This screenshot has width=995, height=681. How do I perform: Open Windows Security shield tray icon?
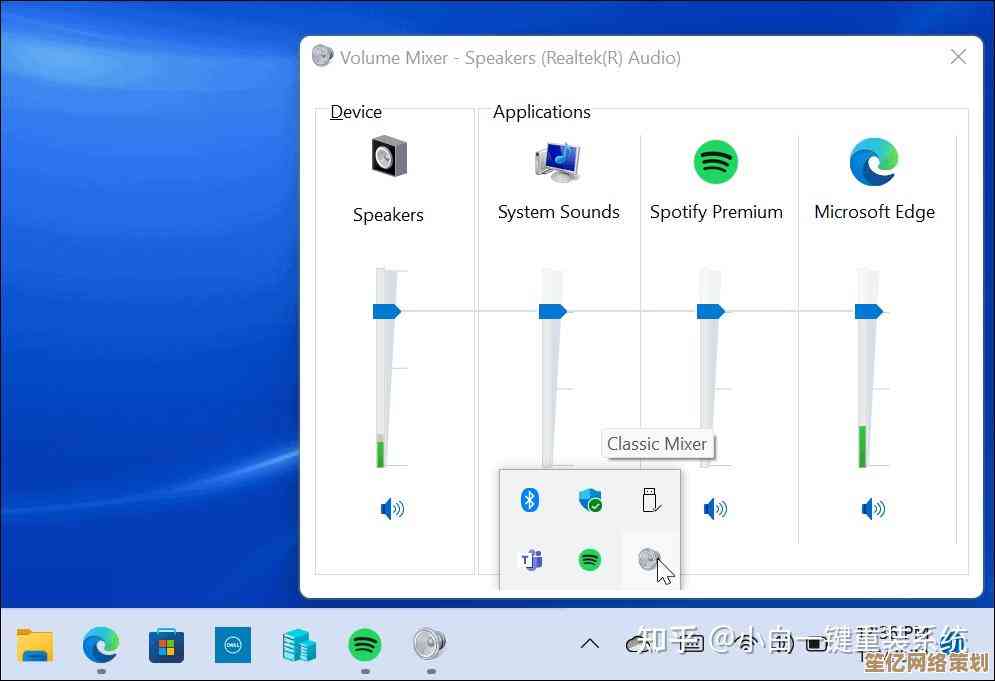pos(590,500)
